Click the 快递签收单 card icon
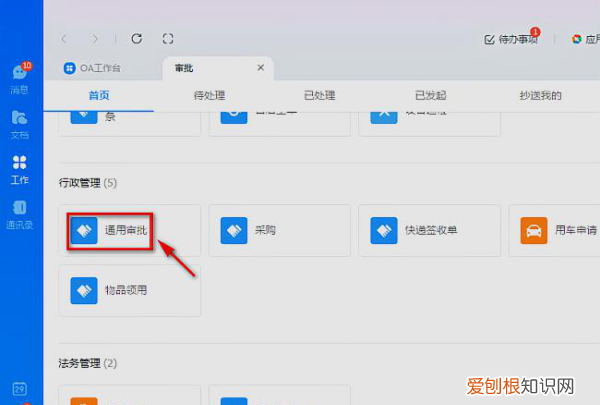This screenshot has width=600, height=405. pyautogui.click(x=384, y=230)
